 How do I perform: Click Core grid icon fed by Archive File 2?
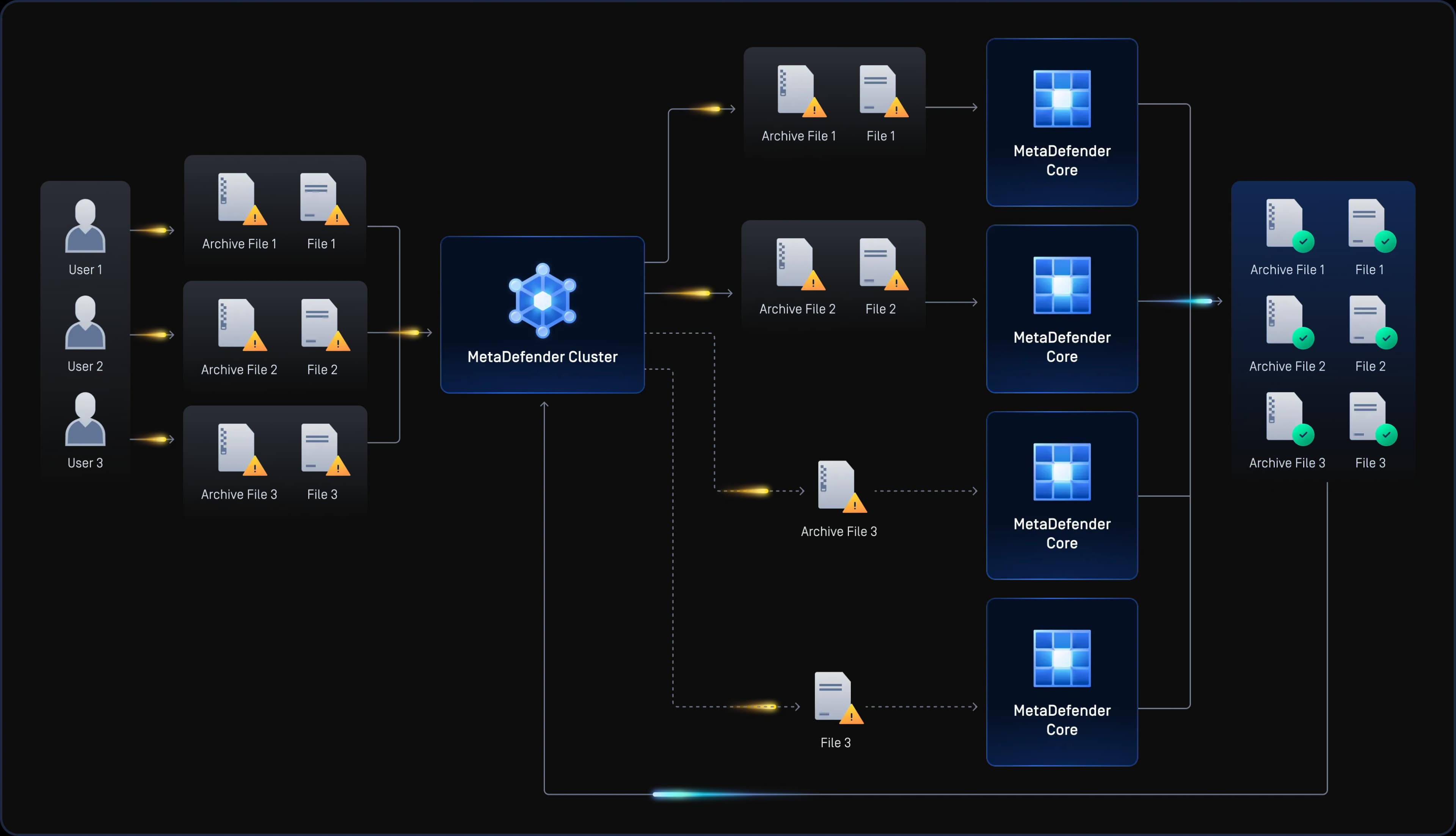tap(1062, 285)
